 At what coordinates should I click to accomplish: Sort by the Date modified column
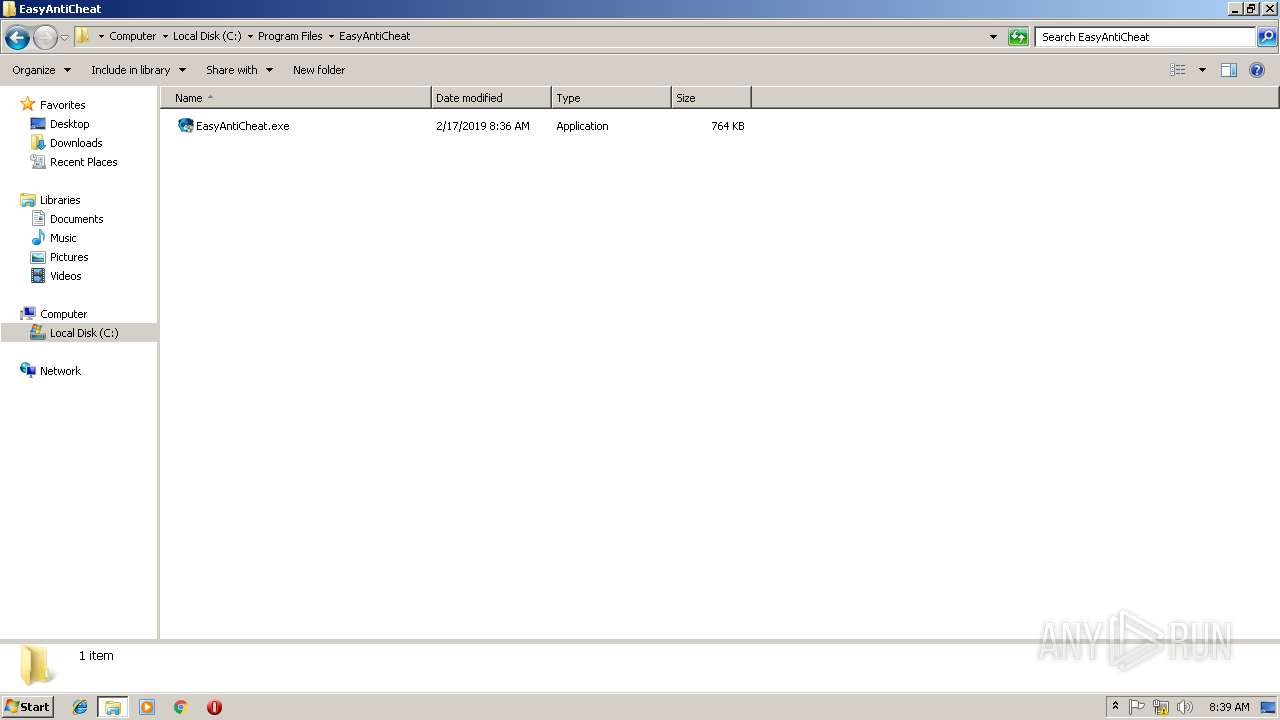(x=491, y=98)
